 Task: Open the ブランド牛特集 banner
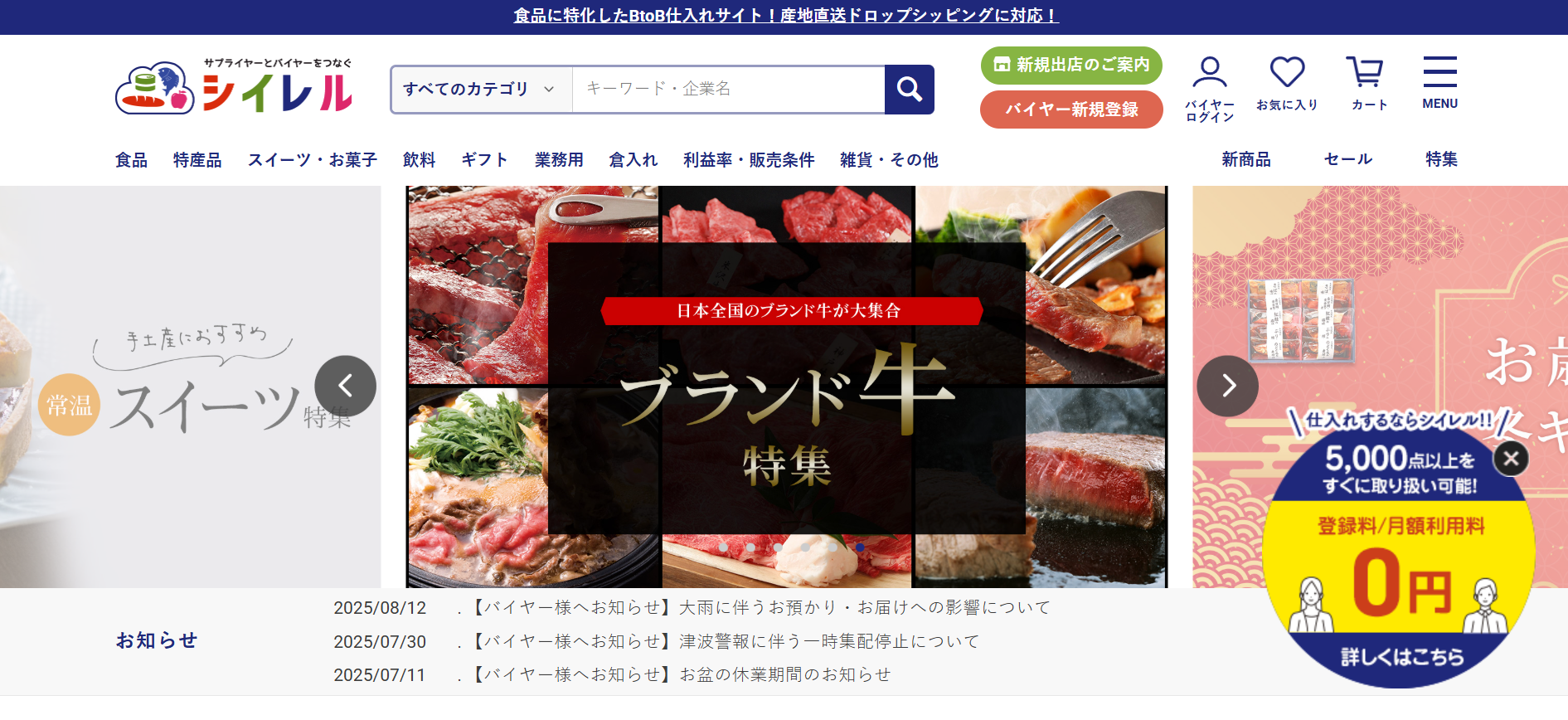click(787, 387)
